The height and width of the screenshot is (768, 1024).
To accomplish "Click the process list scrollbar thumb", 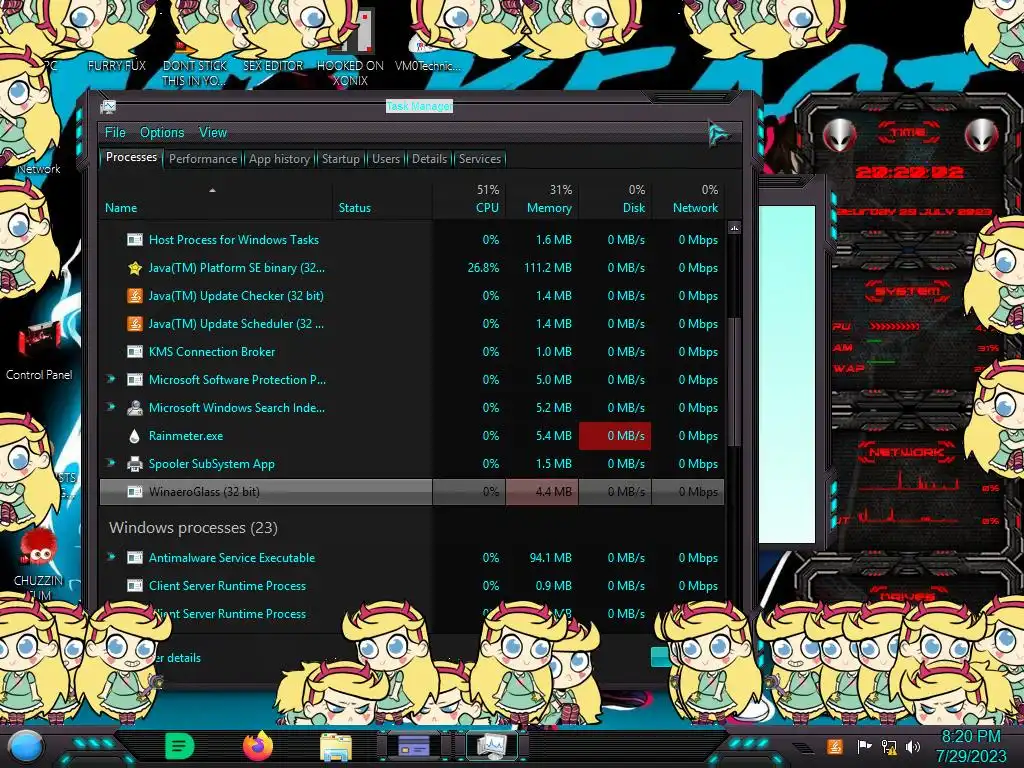I will (734, 381).
